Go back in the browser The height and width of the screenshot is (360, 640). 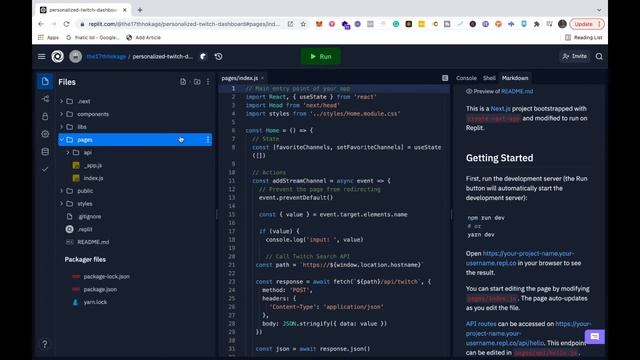point(41,24)
